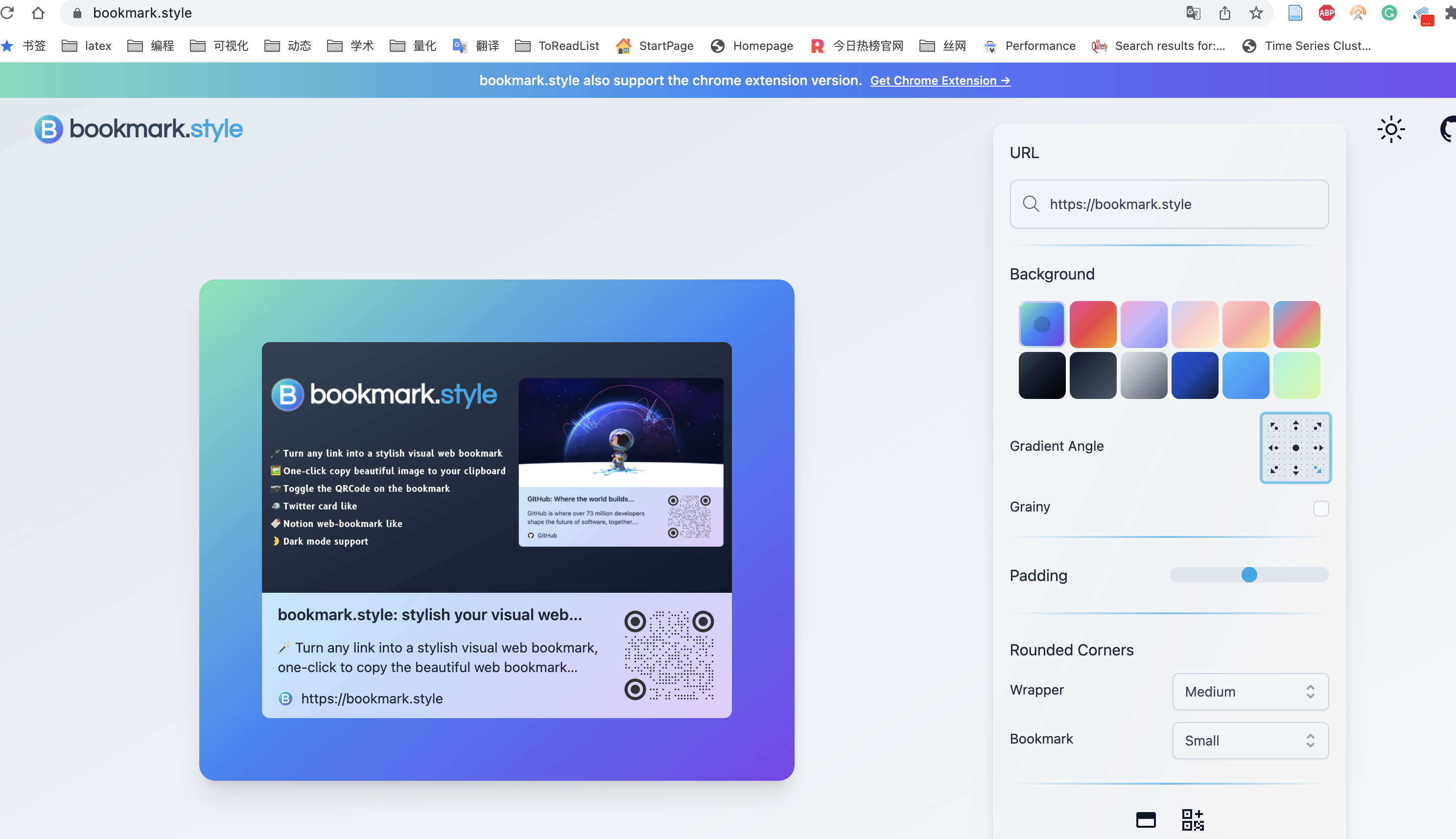The width and height of the screenshot is (1456, 839).
Task: Pick the mint green background swatch
Action: point(1296,375)
